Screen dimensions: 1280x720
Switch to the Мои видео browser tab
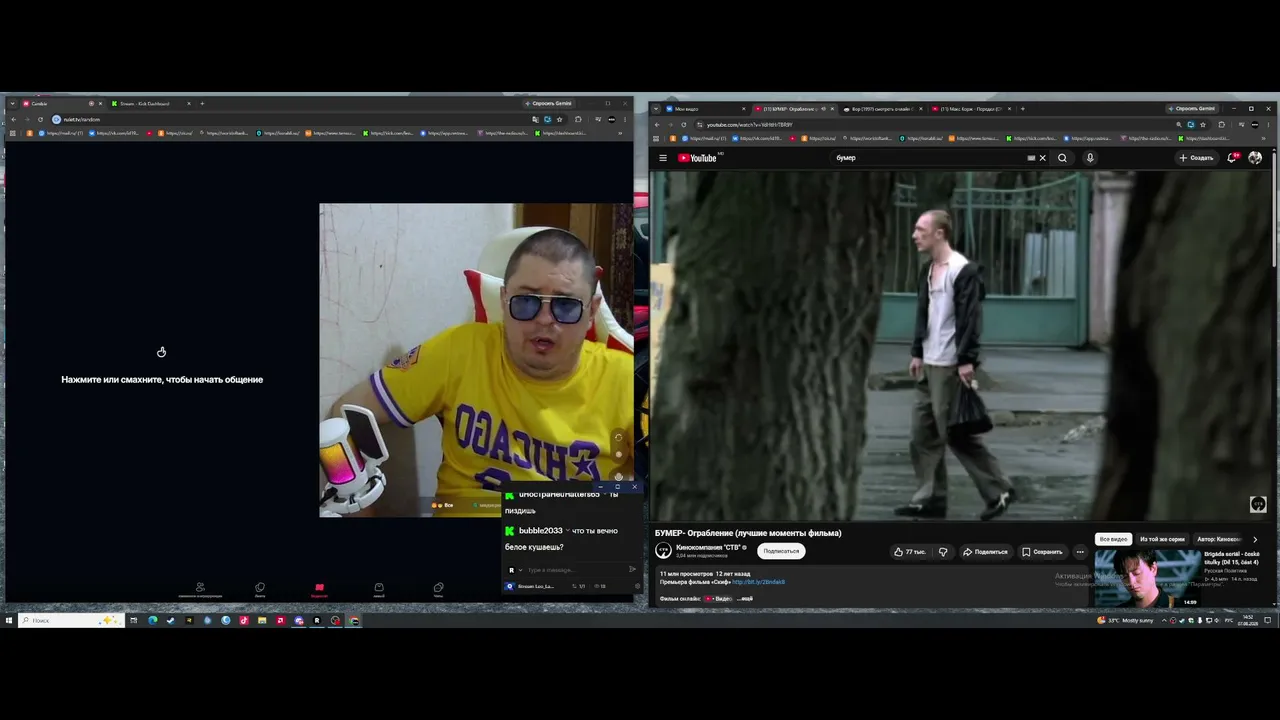tap(706, 108)
